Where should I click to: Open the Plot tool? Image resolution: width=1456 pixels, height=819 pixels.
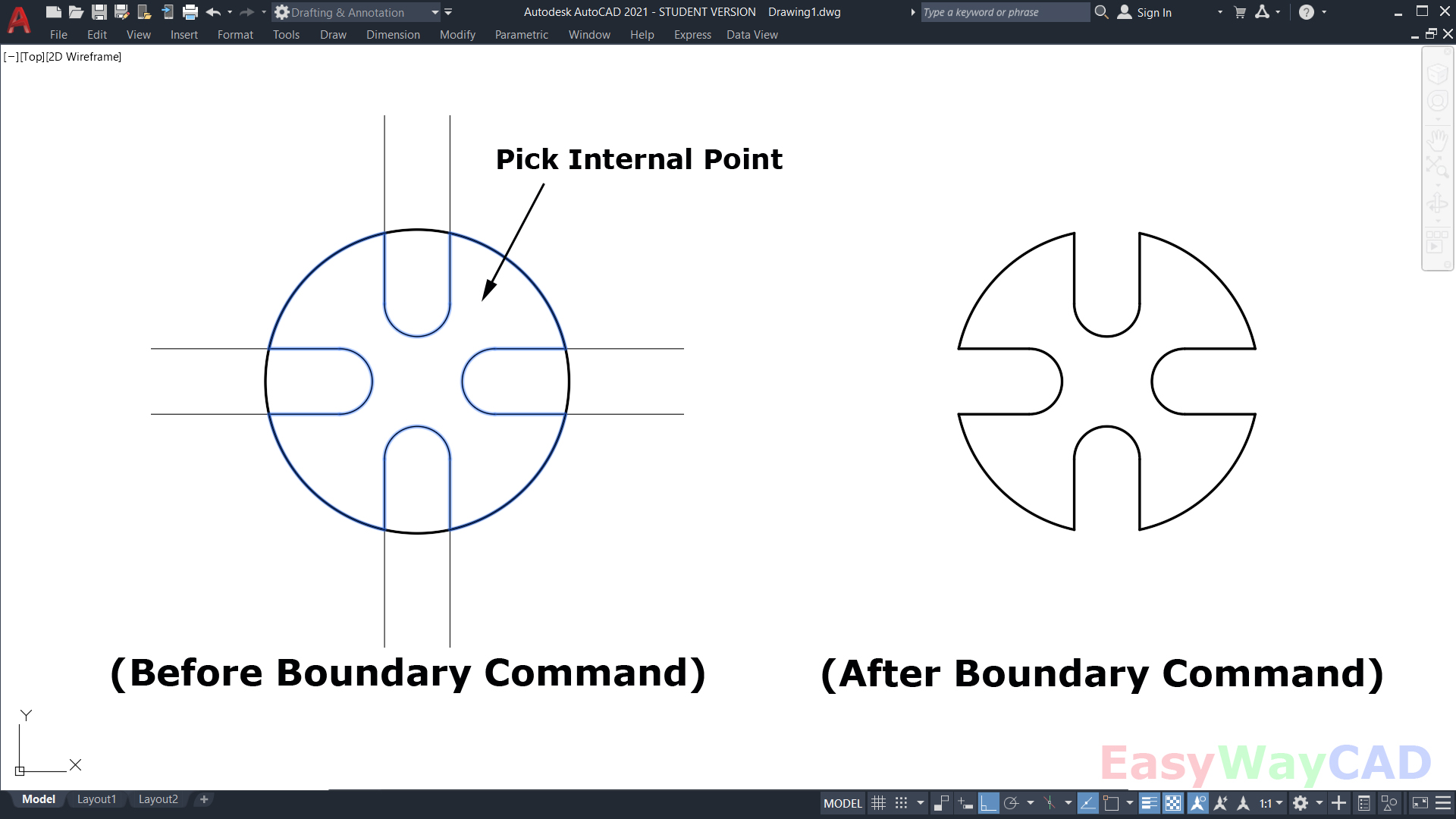point(190,12)
